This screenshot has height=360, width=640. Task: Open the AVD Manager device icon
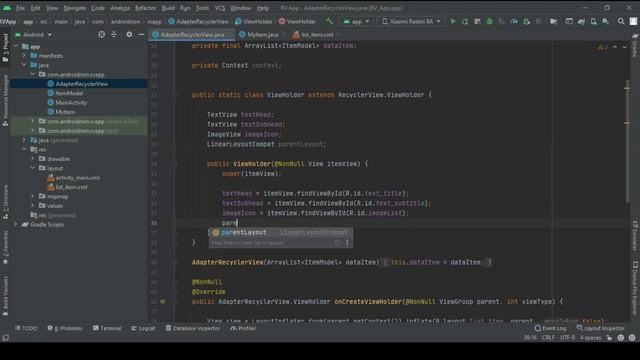pyautogui.click(x=593, y=22)
